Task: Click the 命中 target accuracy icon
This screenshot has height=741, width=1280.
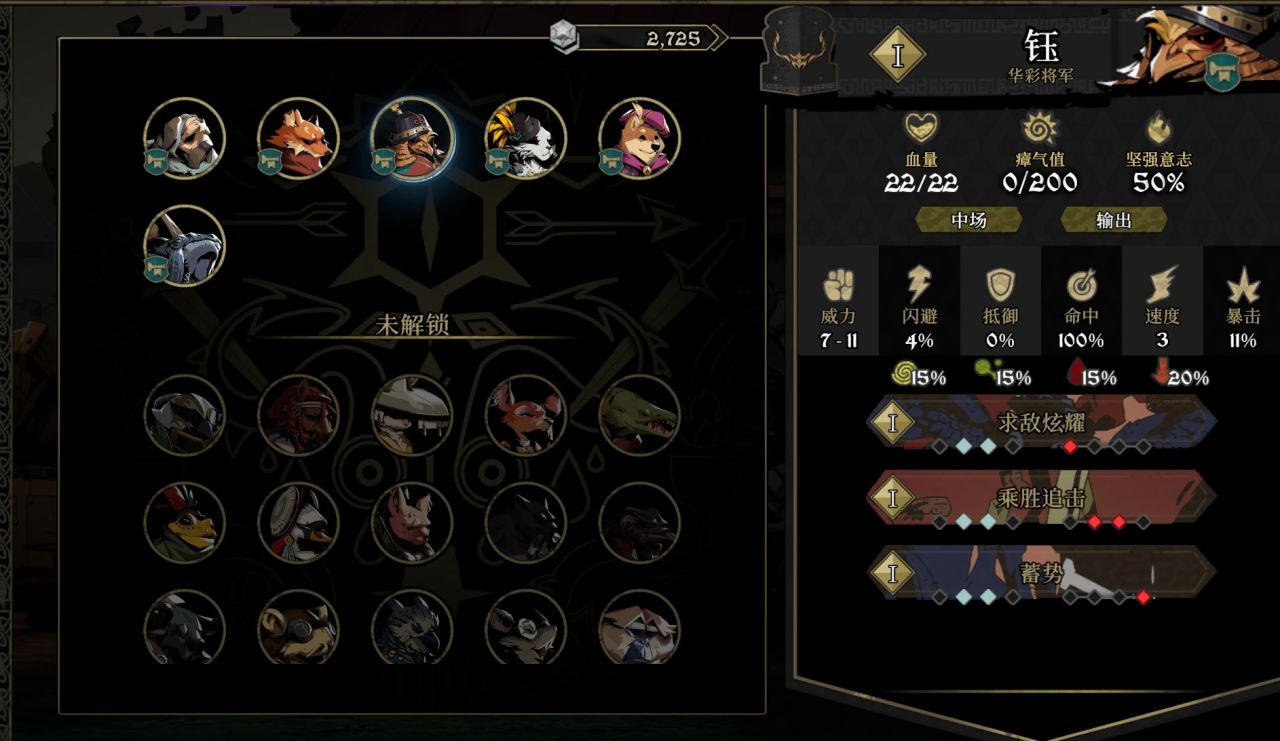Action: [1081, 285]
